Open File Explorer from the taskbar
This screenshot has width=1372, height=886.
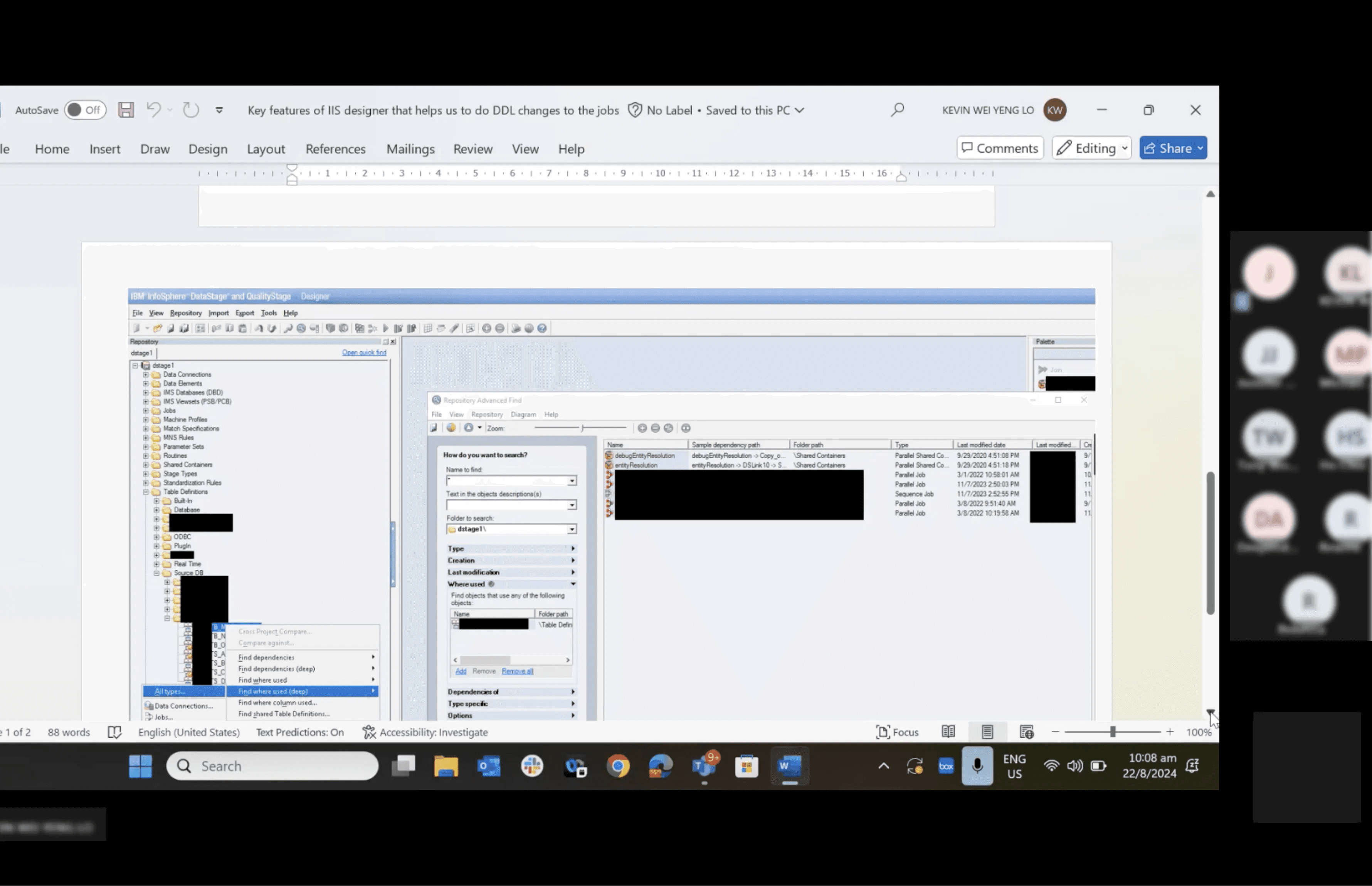[446, 766]
